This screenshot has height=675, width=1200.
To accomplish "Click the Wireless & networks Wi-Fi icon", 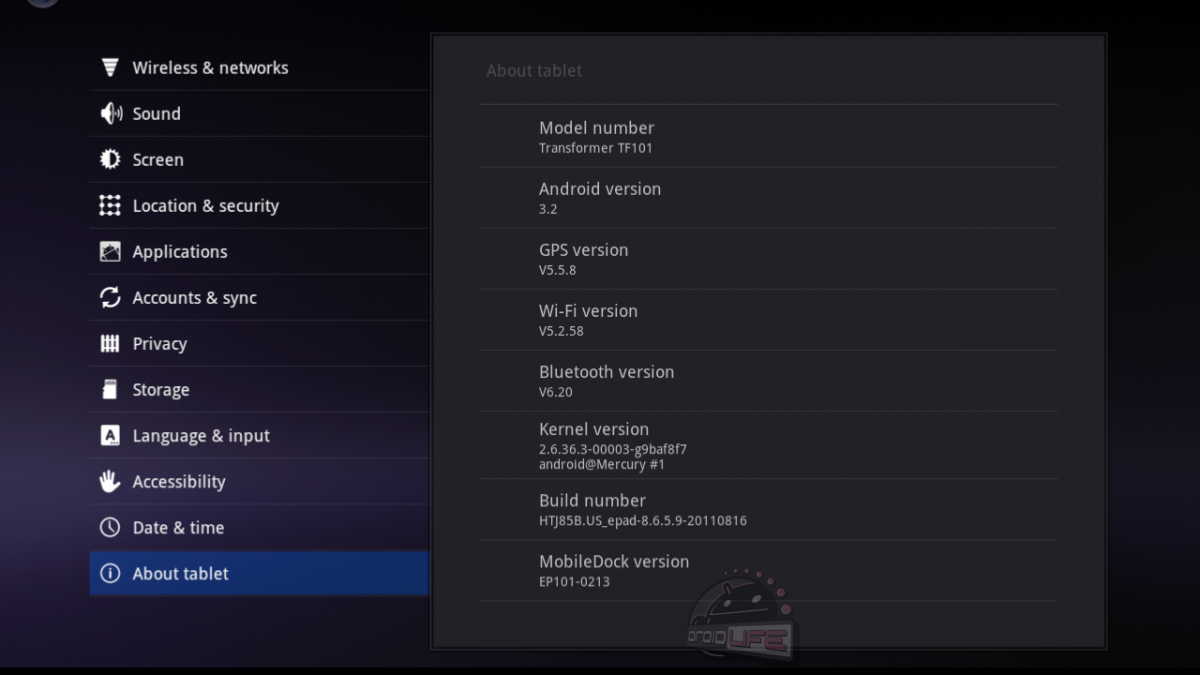I will point(110,68).
